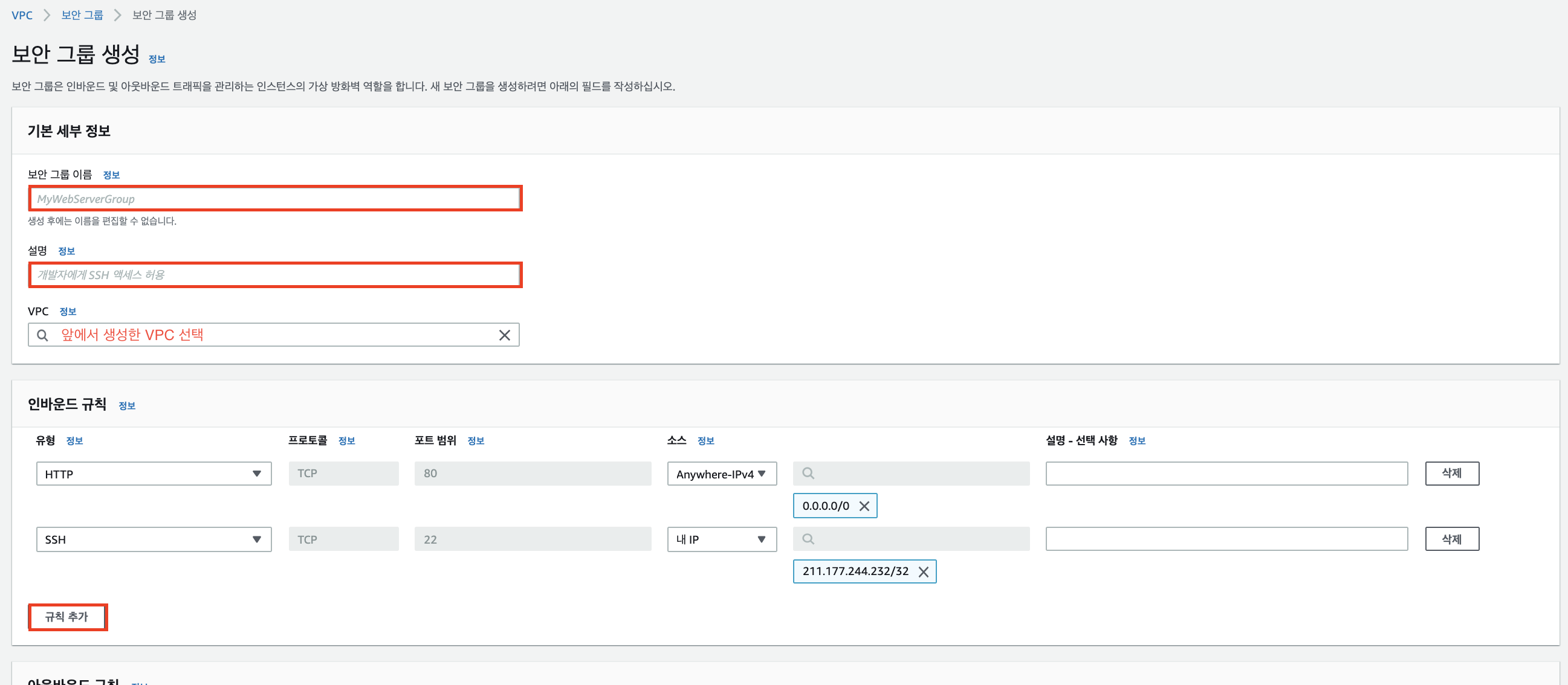The height and width of the screenshot is (685, 1568).
Task: Go to the 보안 그룹 breadcrumb
Action: click(x=82, y=15)
